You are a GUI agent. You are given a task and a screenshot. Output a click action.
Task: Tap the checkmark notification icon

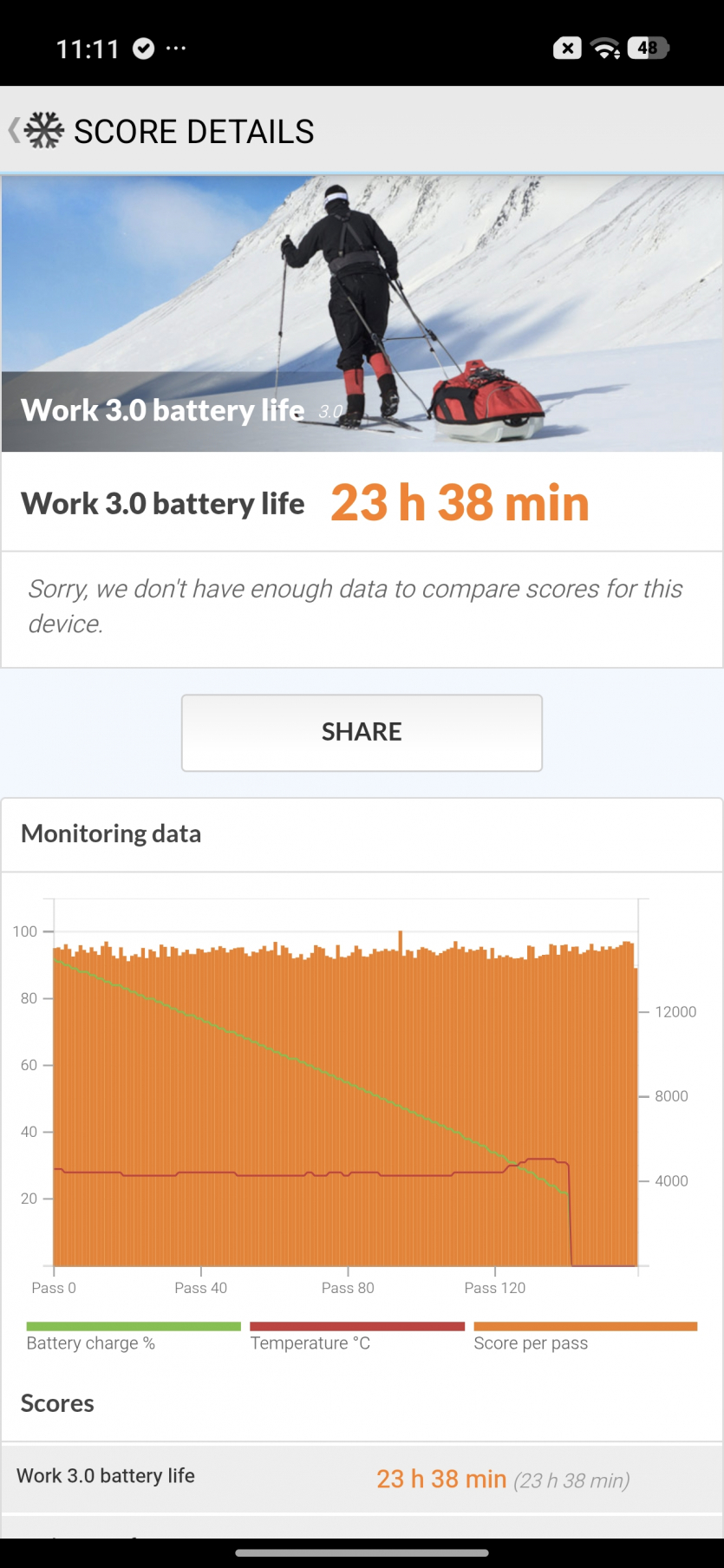pos(143,49)
